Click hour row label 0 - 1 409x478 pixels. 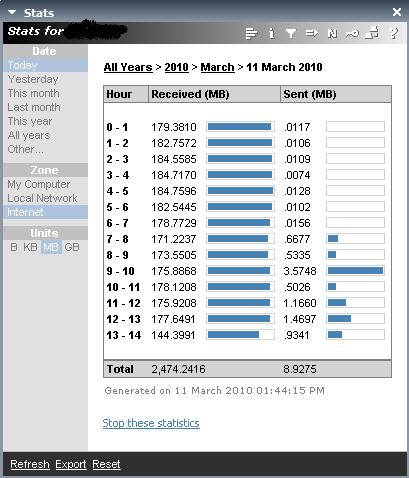click(x=117, y=127)
